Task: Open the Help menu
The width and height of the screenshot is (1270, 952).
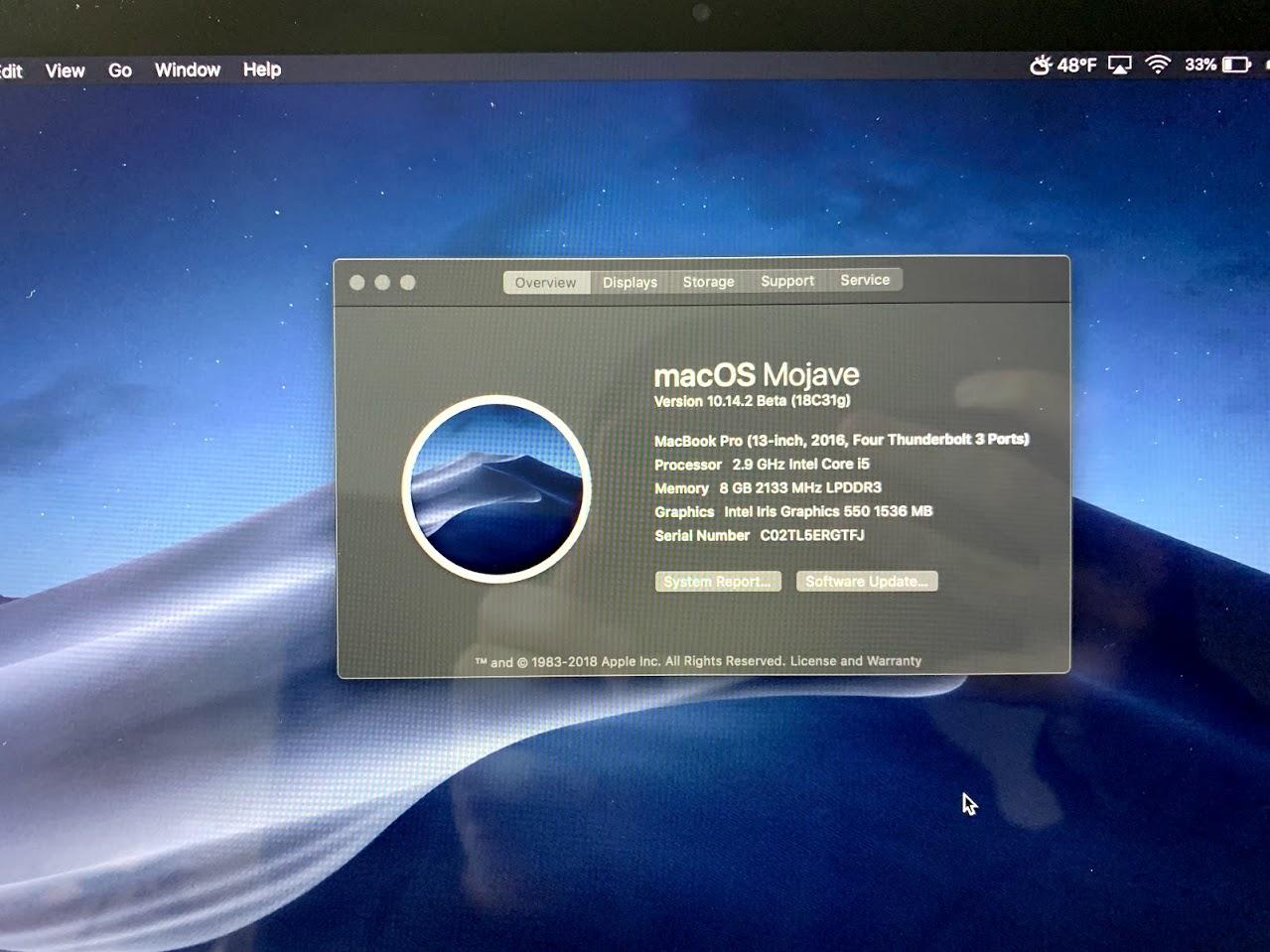Action: pos(262,69)
